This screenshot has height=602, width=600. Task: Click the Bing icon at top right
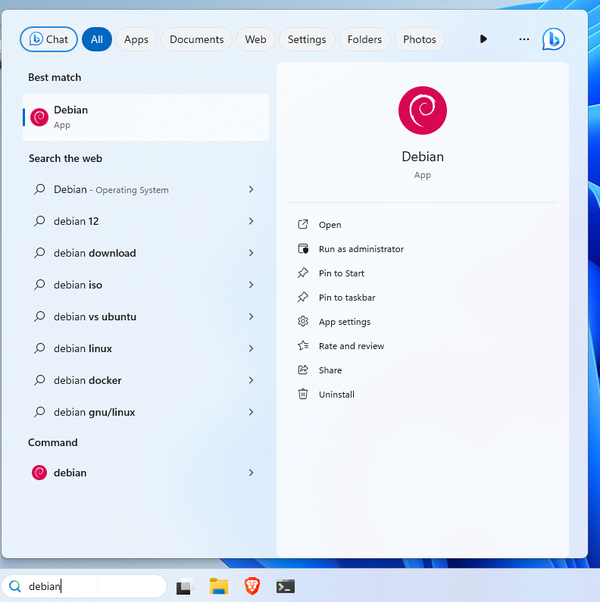[x=553, y=39]
